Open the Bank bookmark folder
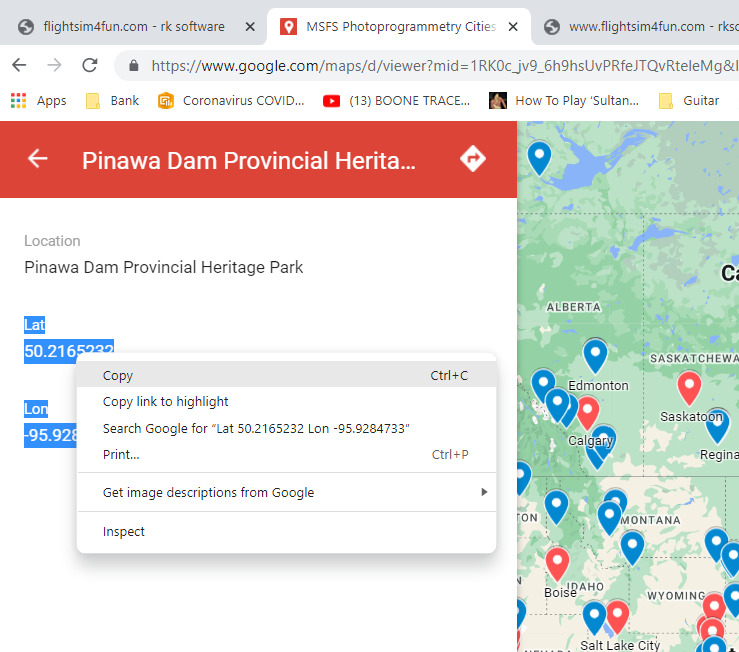This screenshot has width=739, height=652. pyautogui.click(x=112, y=100)
